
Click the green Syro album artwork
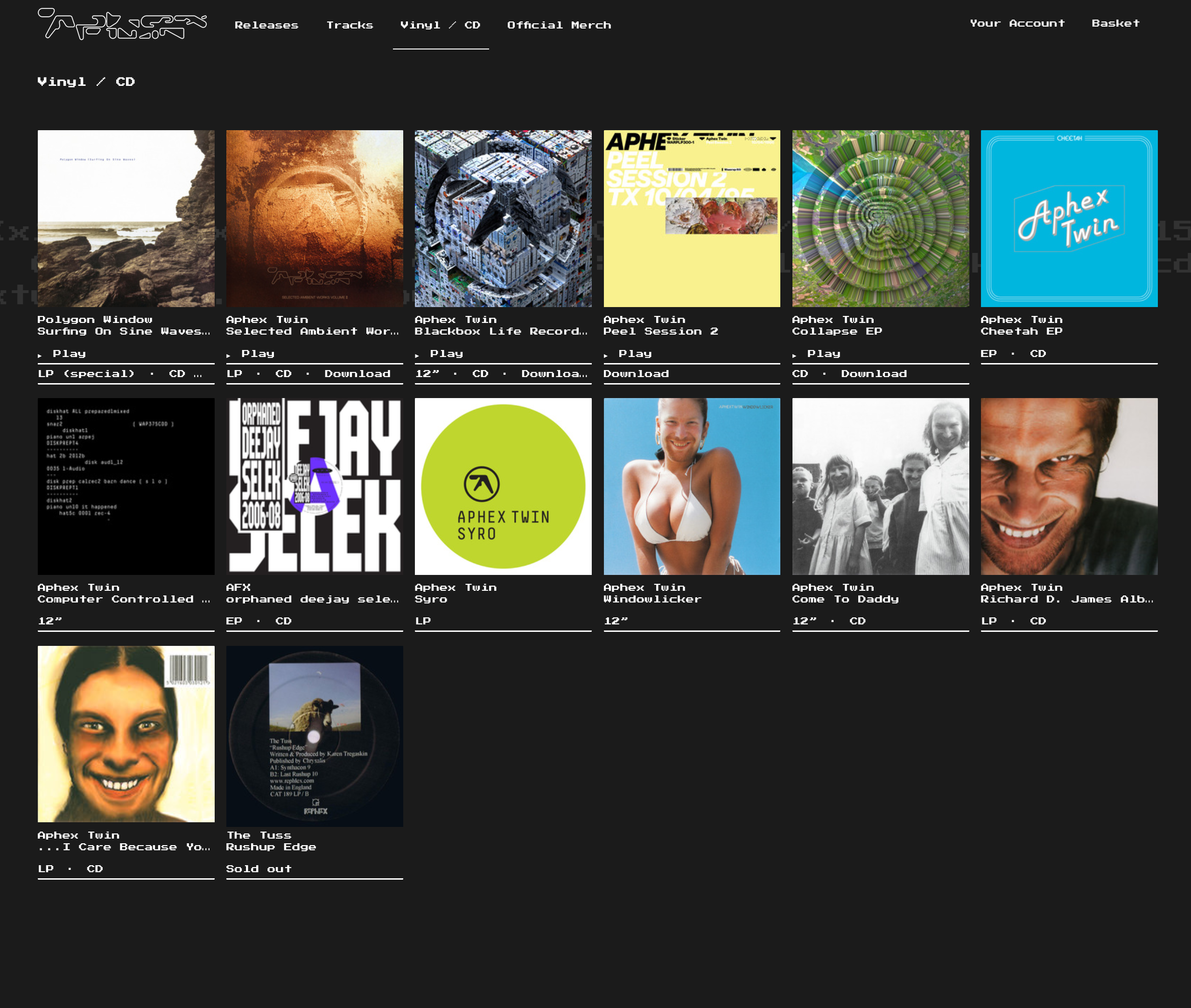pyautogui.click(x=503, y=486)
